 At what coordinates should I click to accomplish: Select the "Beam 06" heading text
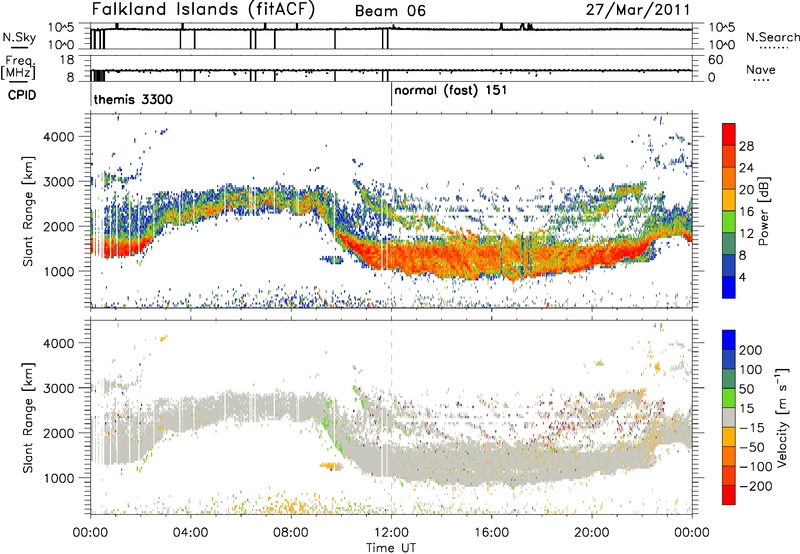point(390,11)
